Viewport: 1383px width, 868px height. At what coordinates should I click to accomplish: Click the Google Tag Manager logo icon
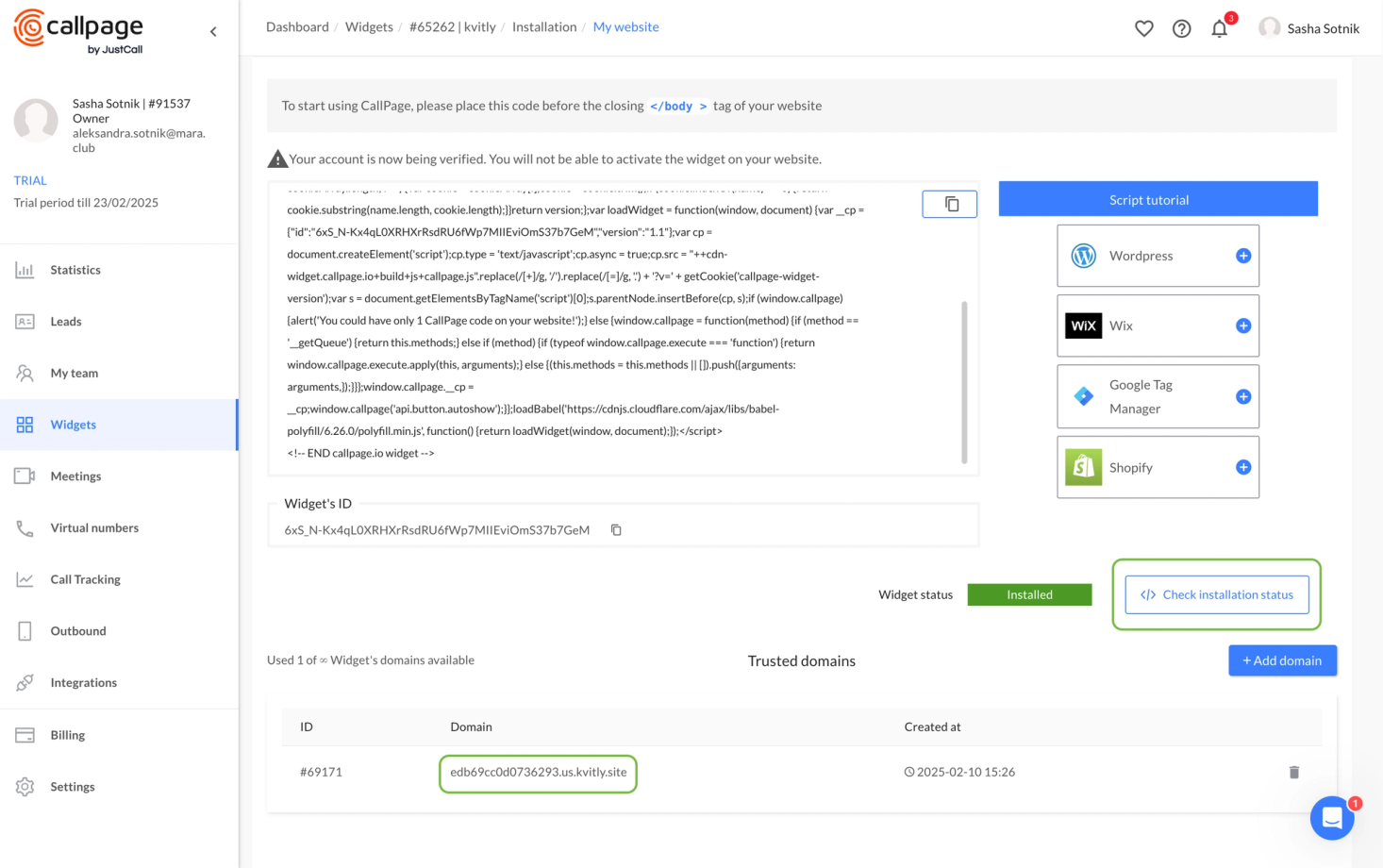pyautogui.click(x=1084, y=397)
